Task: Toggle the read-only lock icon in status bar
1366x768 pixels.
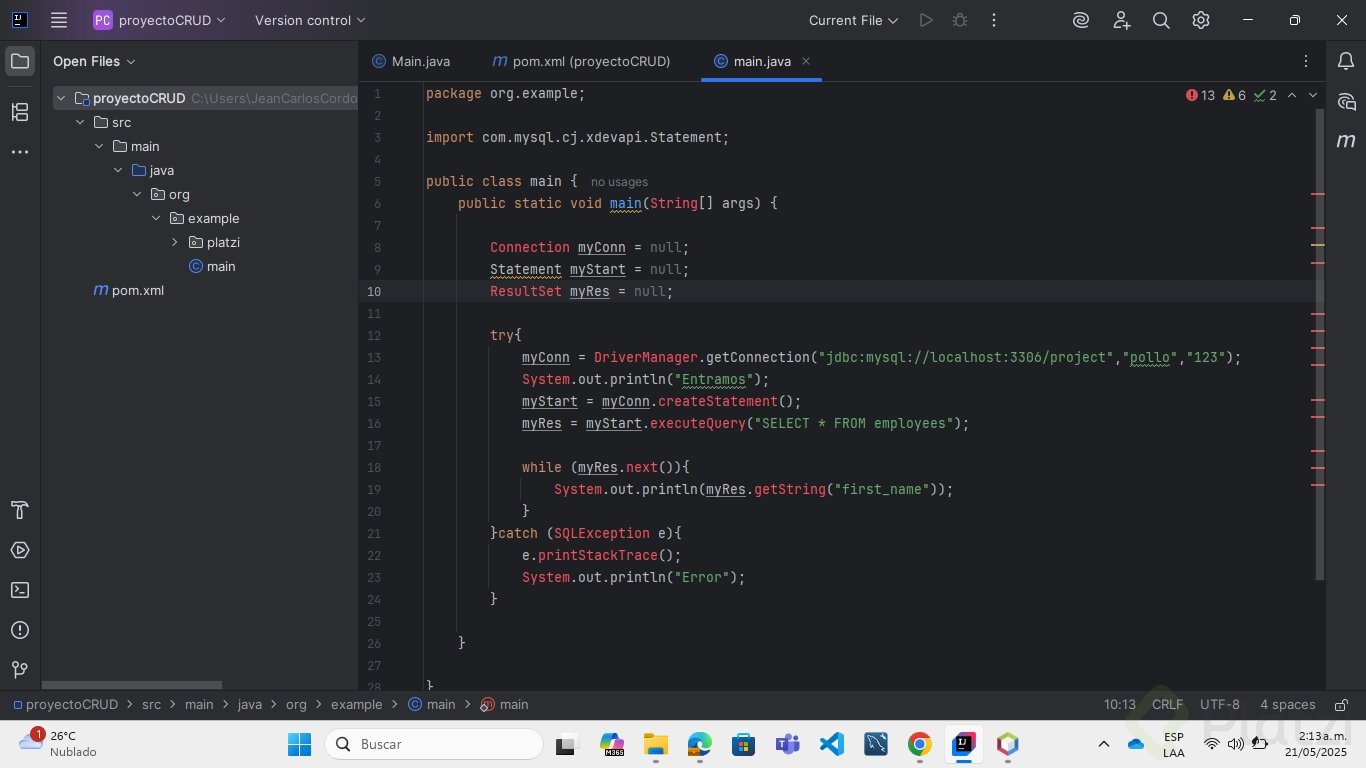Action: pos(1339,705)
